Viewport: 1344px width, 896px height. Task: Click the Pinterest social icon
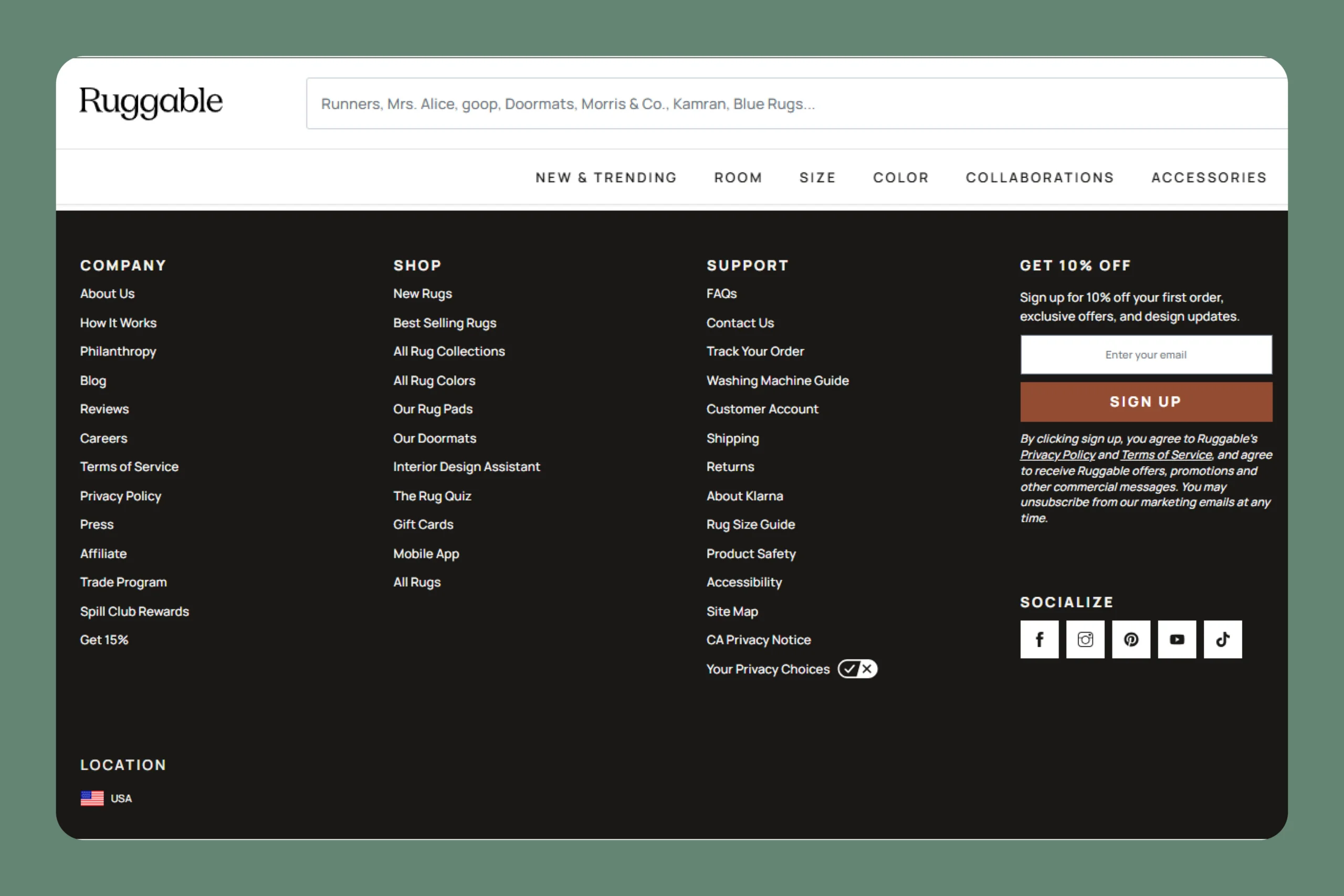pyautogui.click(x=1131, y=639)
